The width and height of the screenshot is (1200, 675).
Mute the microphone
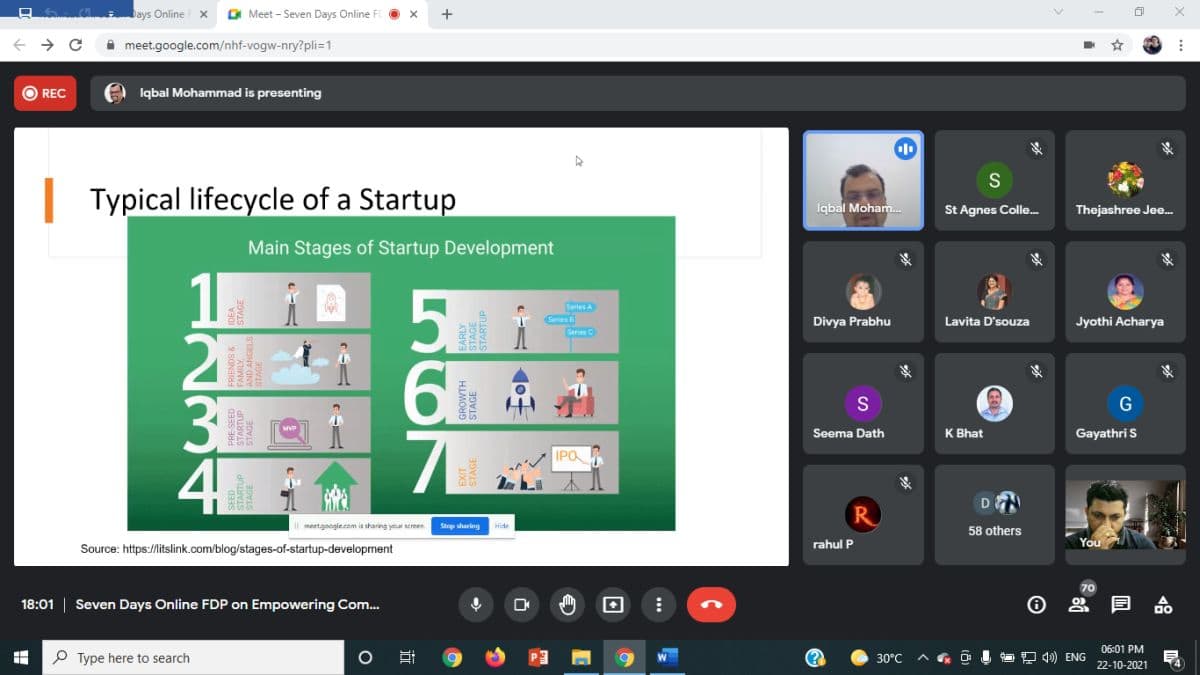click(x=476, y=604)
